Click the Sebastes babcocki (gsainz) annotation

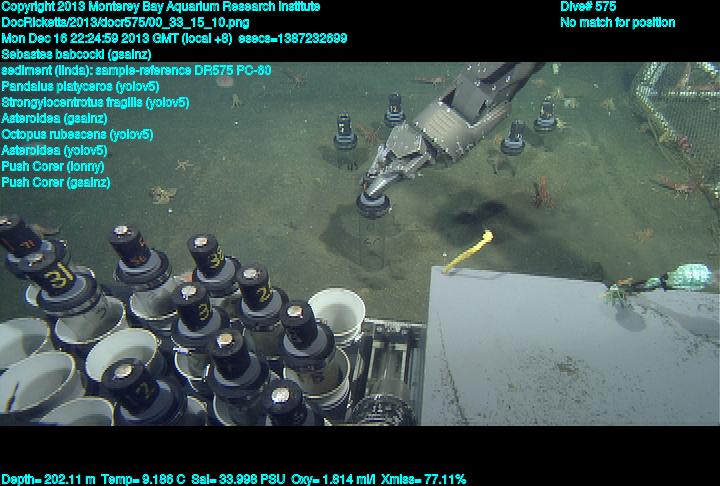[x=76, y=55]
